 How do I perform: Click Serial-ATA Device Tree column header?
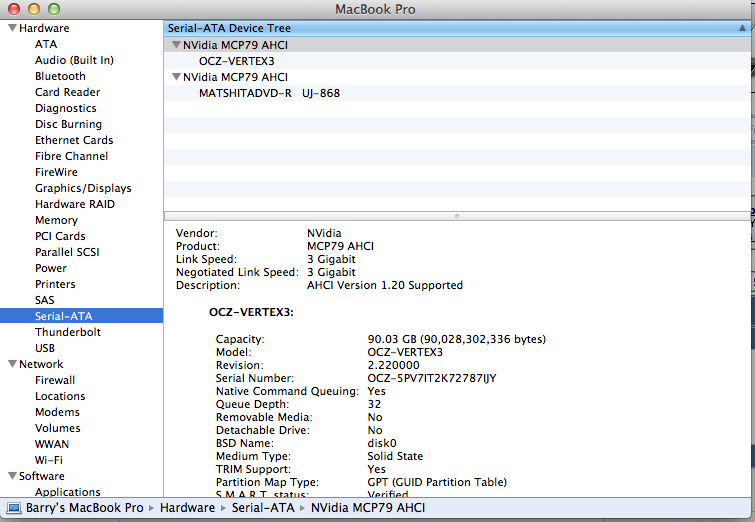point(456,28)
